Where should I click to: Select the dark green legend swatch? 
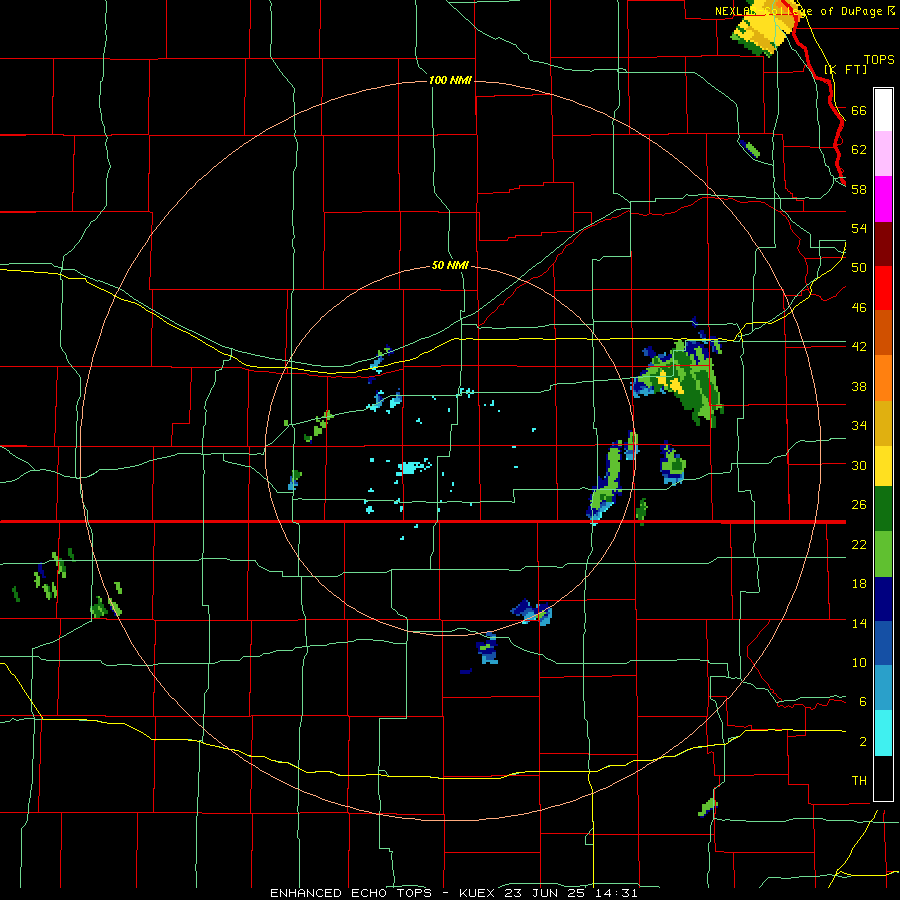883,509
